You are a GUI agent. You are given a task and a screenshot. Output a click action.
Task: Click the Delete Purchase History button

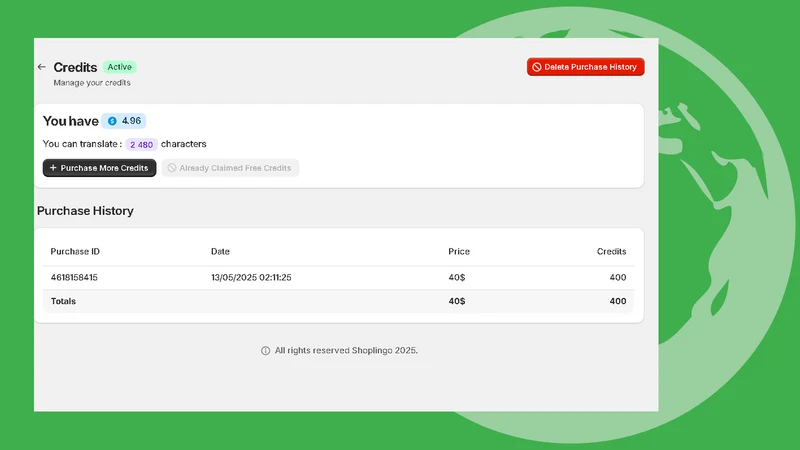coord(586,67)
